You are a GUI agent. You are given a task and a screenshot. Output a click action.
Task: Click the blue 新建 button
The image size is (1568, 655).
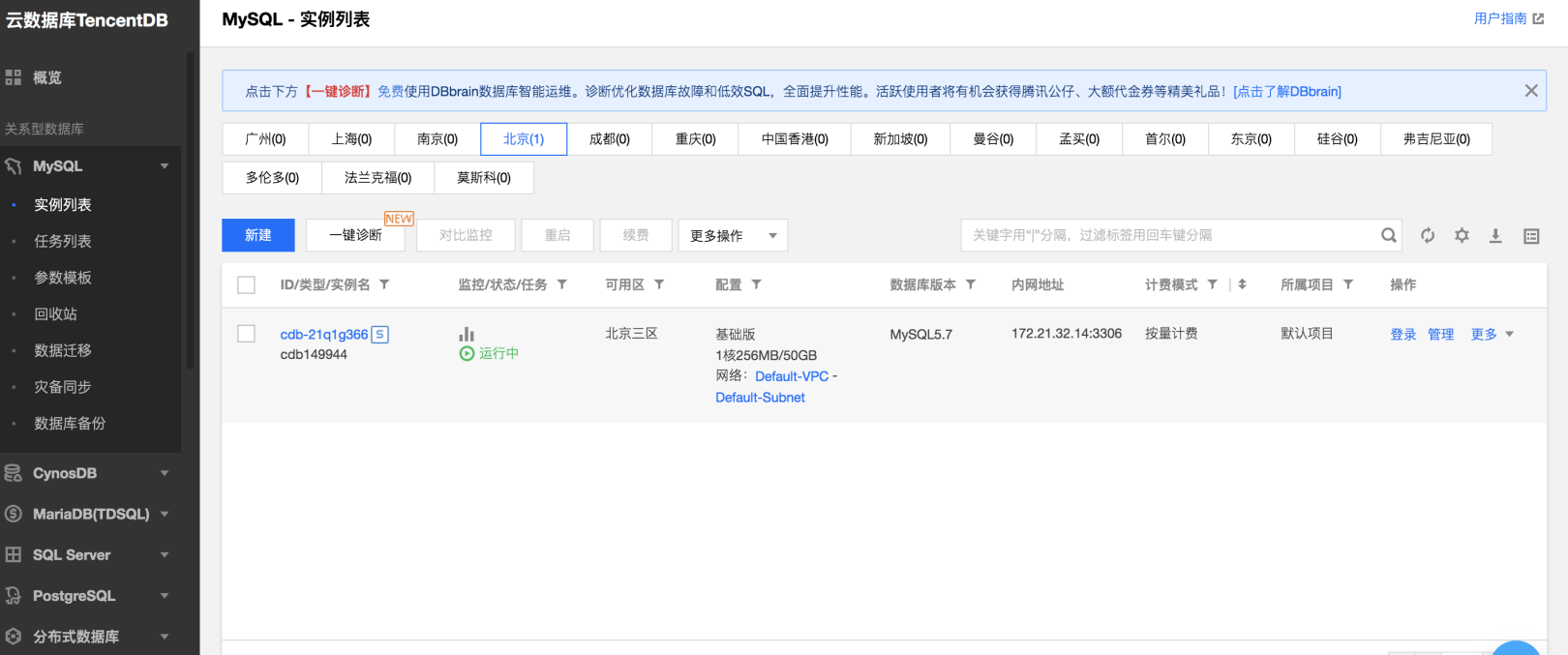(x=258, y=235)
